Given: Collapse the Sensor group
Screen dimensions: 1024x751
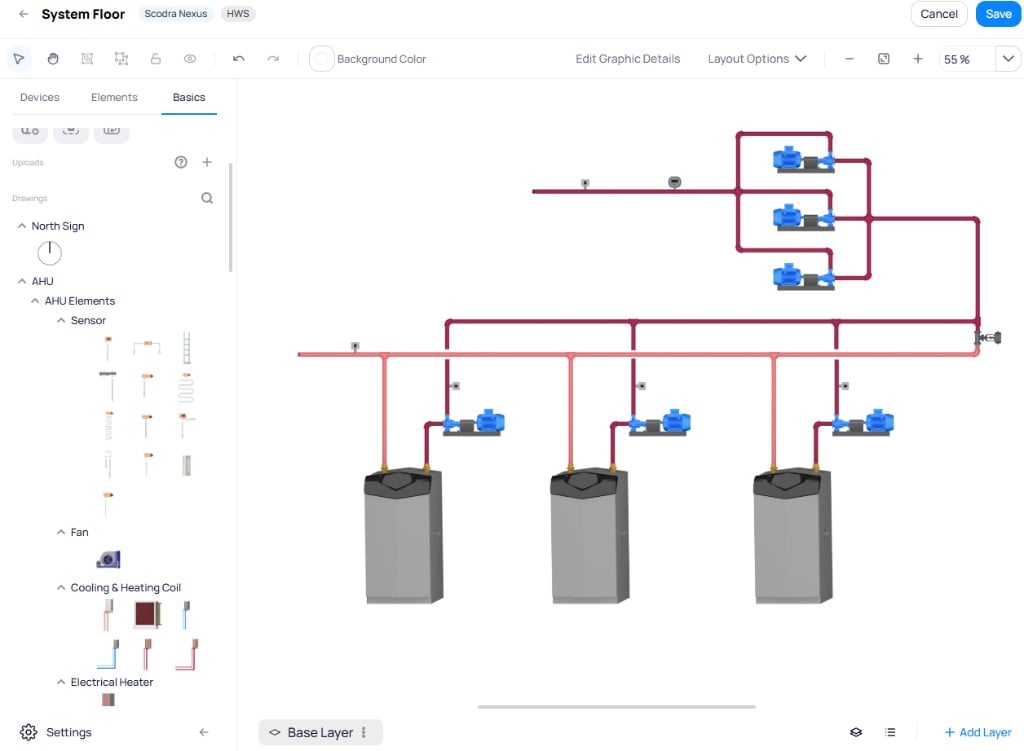Looking at the screenshot, I should [x=61, y=320].
